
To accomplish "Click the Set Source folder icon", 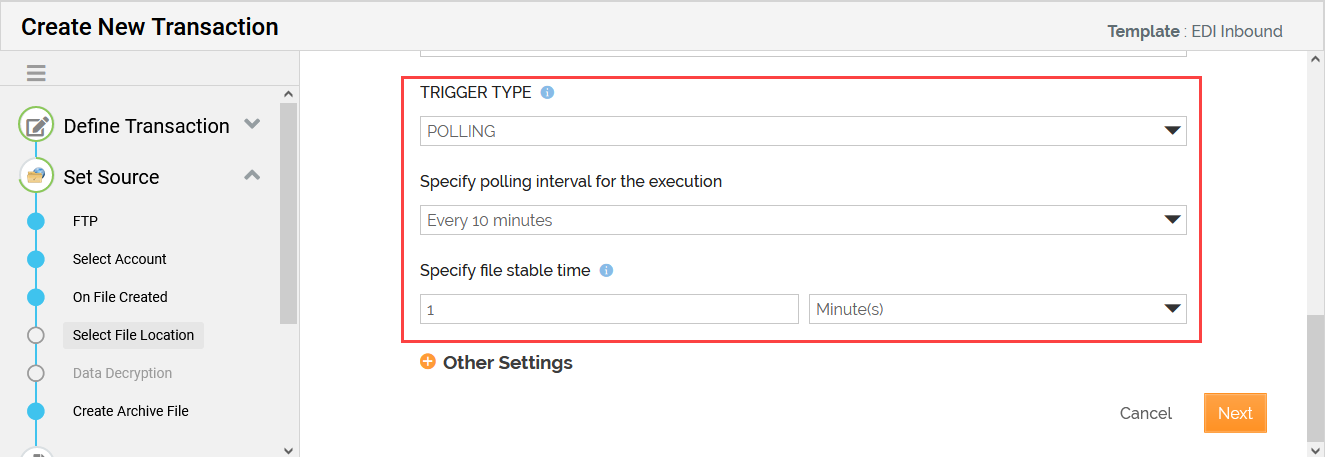I will point(37,177).
